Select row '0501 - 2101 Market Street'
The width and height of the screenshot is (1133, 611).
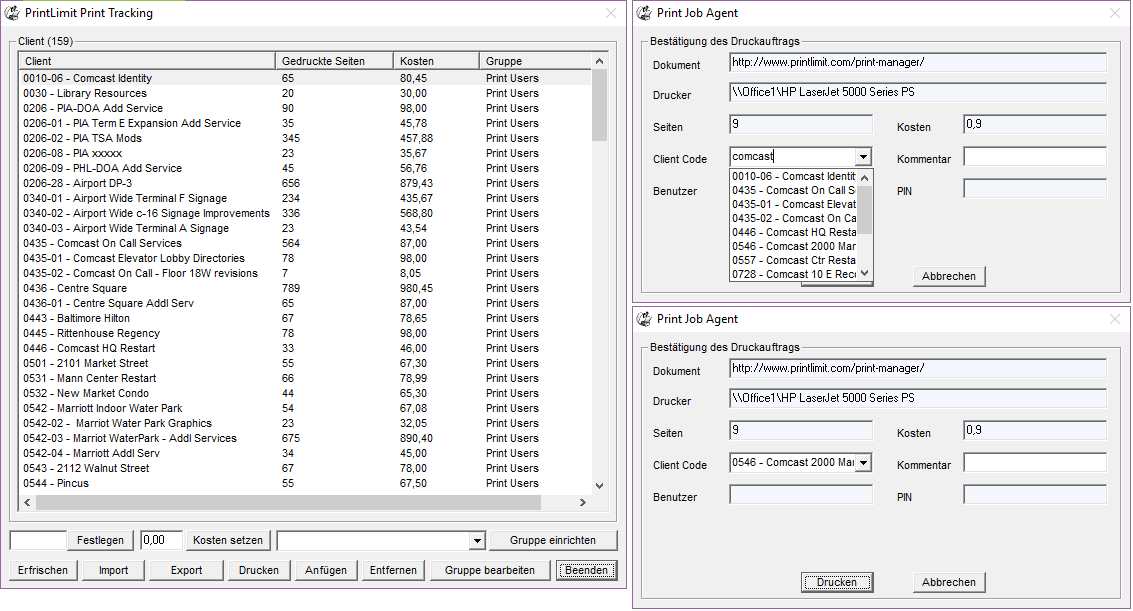pos(305,363)
